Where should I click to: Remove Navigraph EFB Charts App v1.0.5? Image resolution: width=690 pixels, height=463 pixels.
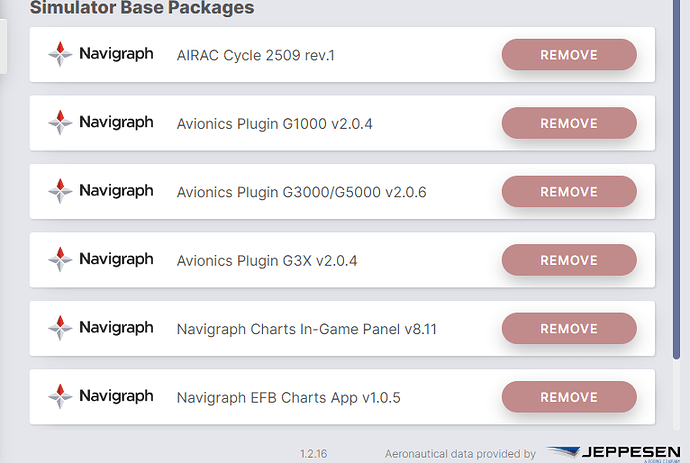[x=569, y=397]
